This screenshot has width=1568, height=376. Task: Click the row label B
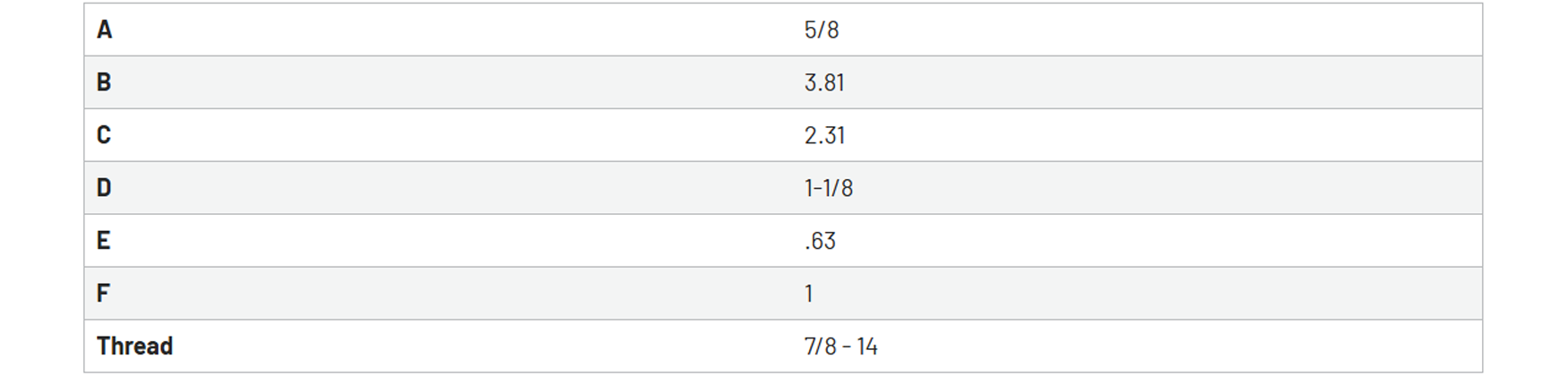point(104,82)
